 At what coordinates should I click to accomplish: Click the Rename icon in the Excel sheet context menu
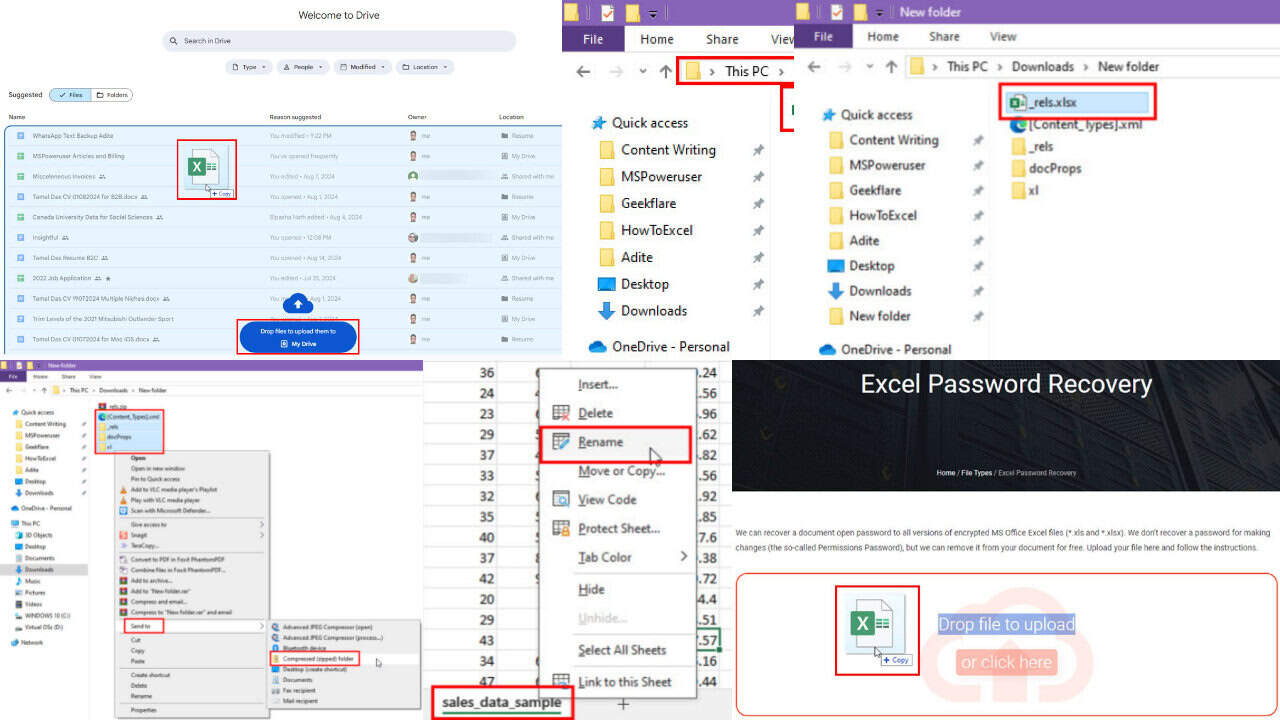click(x=561, y=442)
